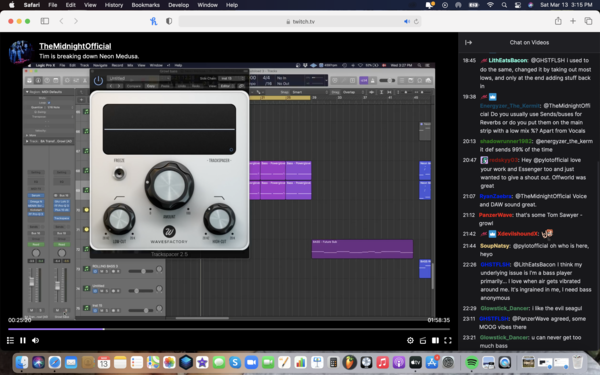Enter fullscreen video mode icon
Screen dimensions: 600x375
coord(448,340)
